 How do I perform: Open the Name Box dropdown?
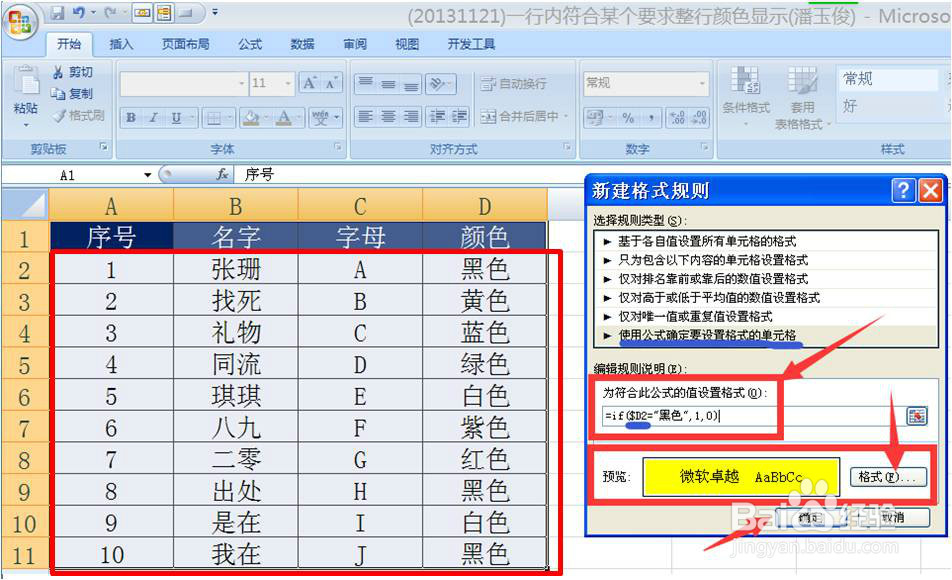[x=146, y=173]
